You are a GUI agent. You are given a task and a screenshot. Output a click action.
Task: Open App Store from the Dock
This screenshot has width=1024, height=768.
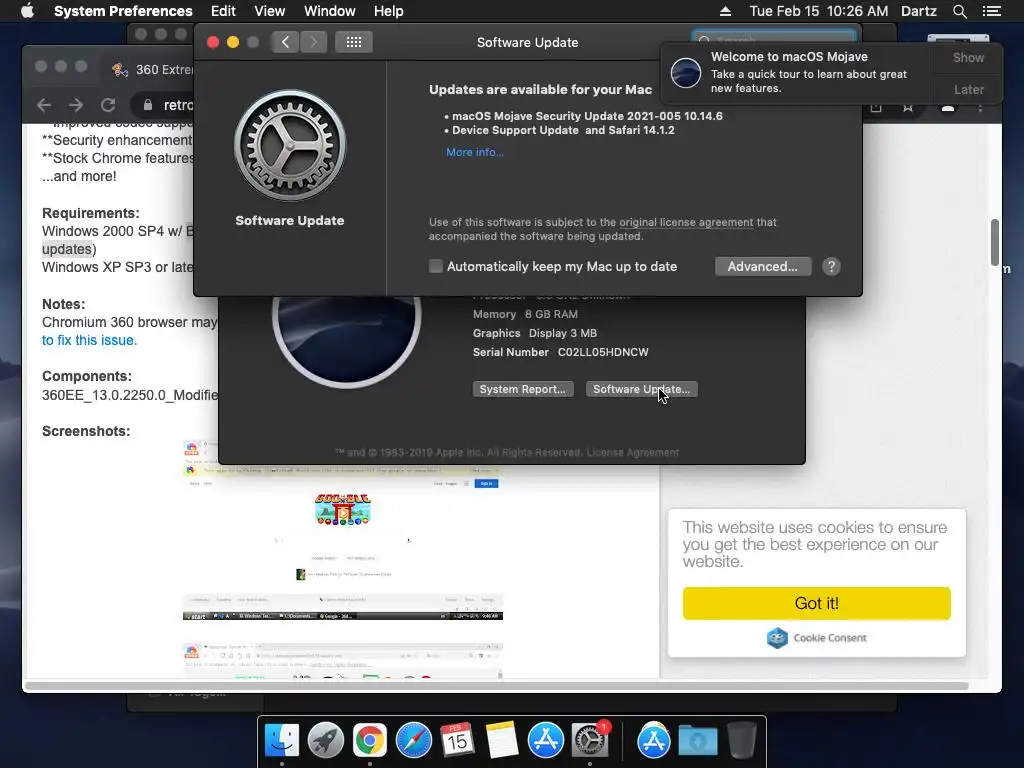pyautogui.click(x=545, y=741)
